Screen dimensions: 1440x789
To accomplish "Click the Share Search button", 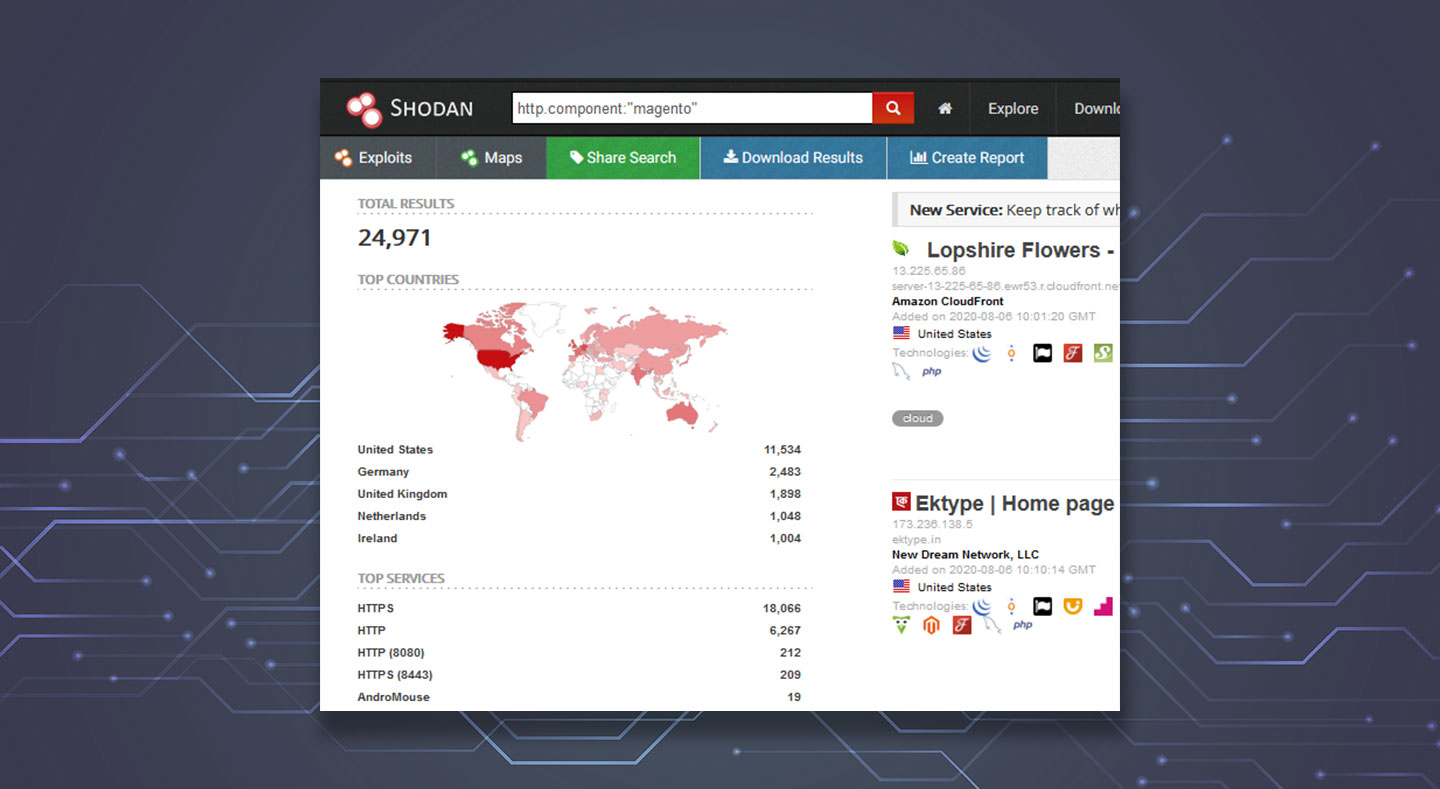I will 623,158.
